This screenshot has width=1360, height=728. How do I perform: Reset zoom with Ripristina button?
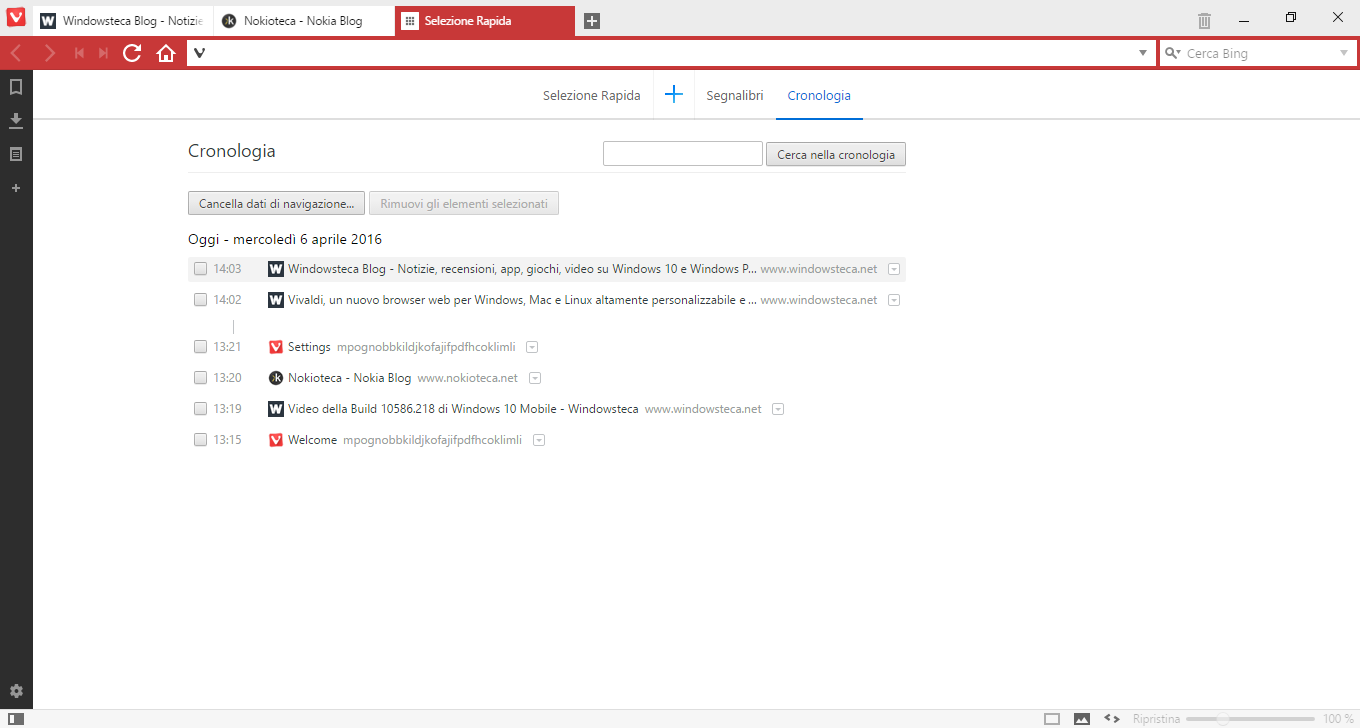pos(1157,719)
